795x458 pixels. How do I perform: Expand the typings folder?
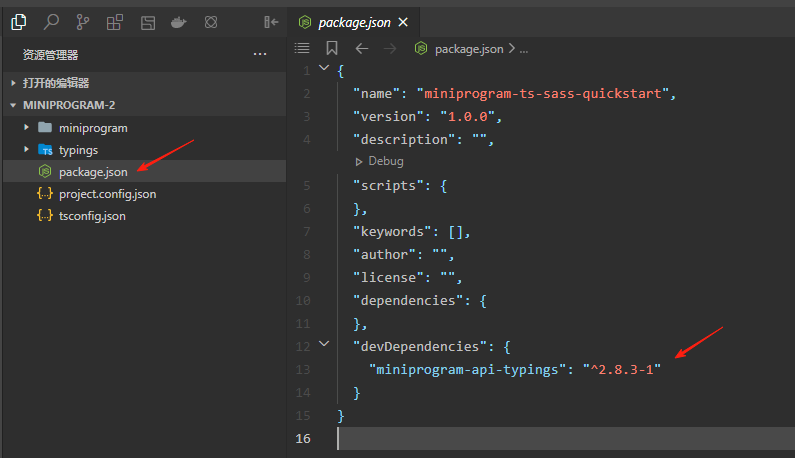pos(144,150)
